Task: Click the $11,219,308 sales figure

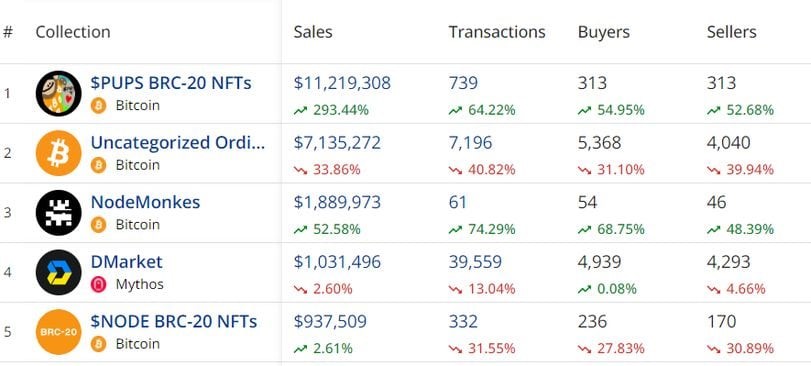Action: [342, 83]
